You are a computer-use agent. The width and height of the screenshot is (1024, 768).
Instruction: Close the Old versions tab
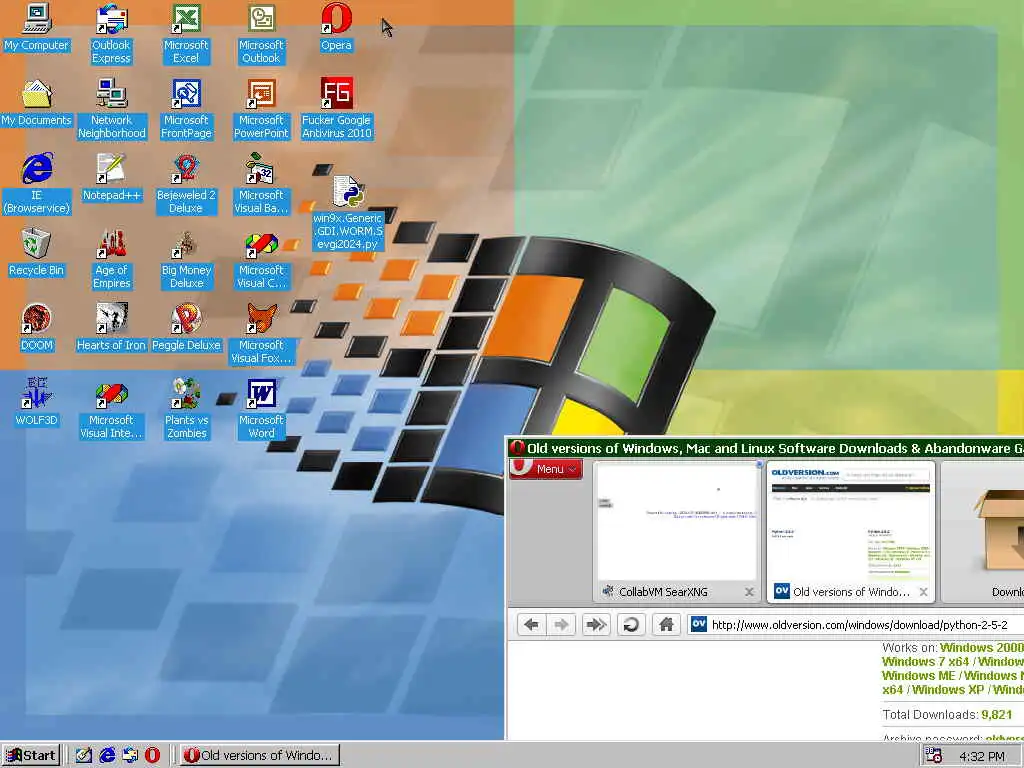click(x=923, y=592)
